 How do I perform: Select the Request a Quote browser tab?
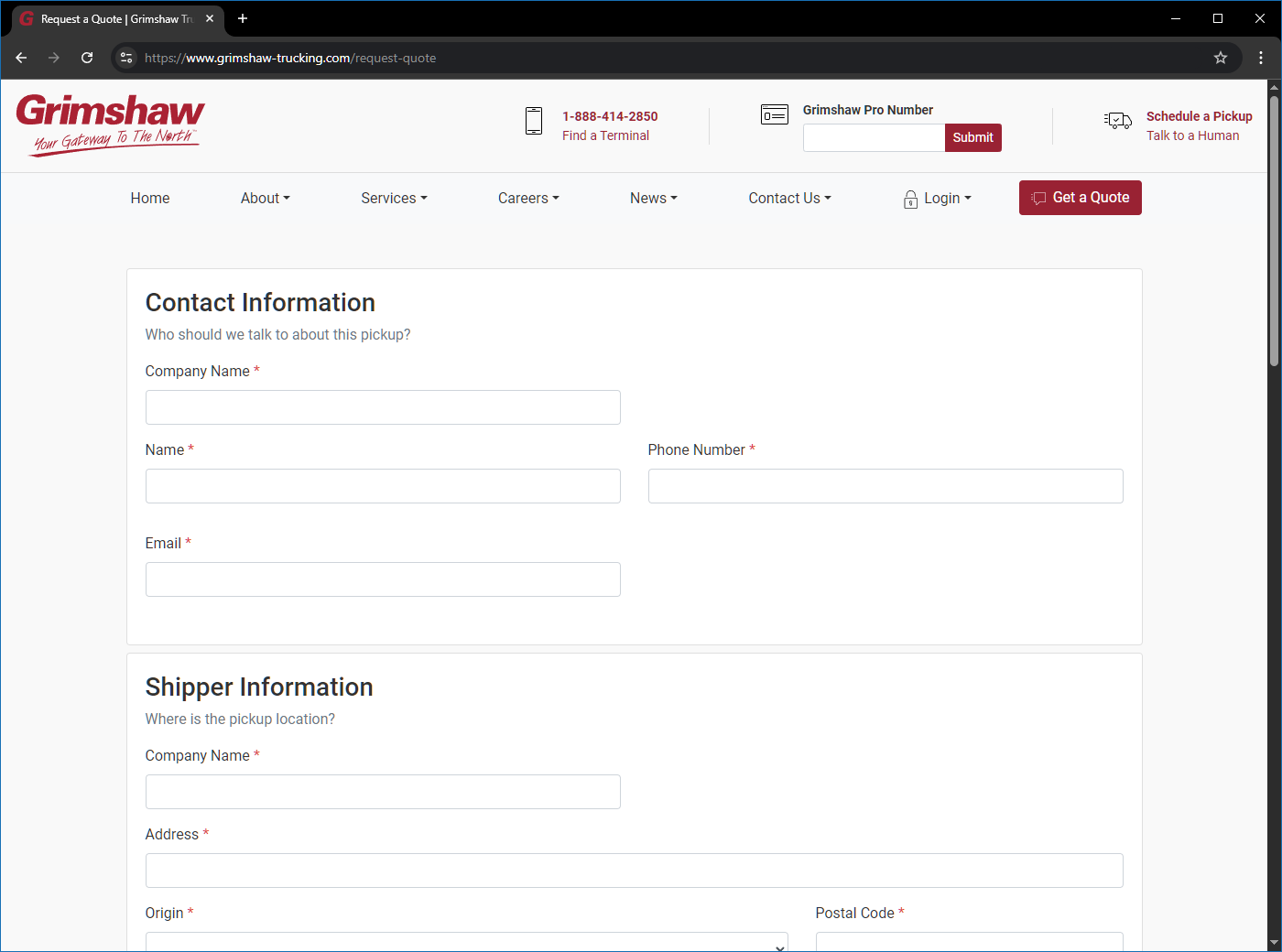117,18
